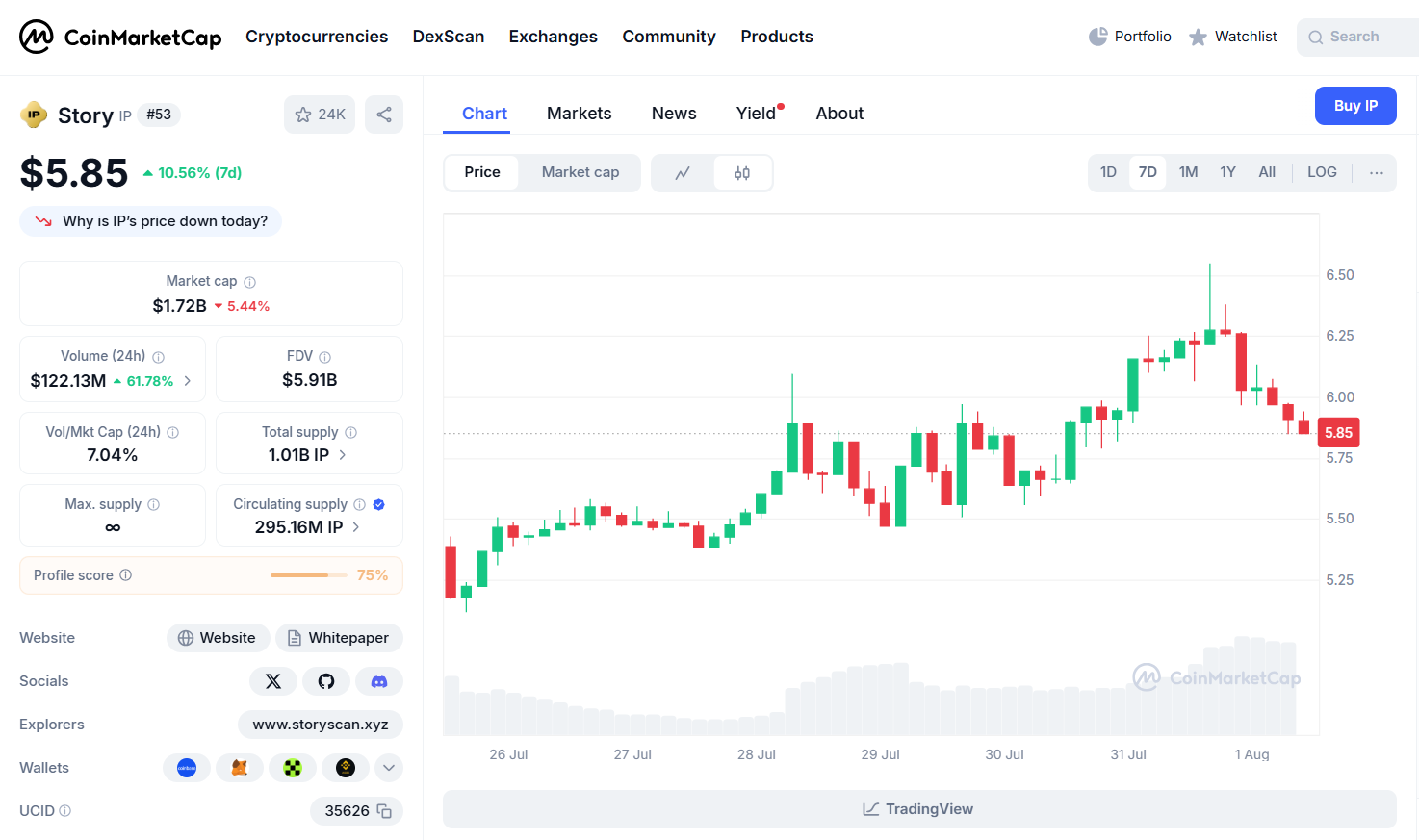
Task: Select the MetaMask wallet icon
Action: (x=240, y=768)
